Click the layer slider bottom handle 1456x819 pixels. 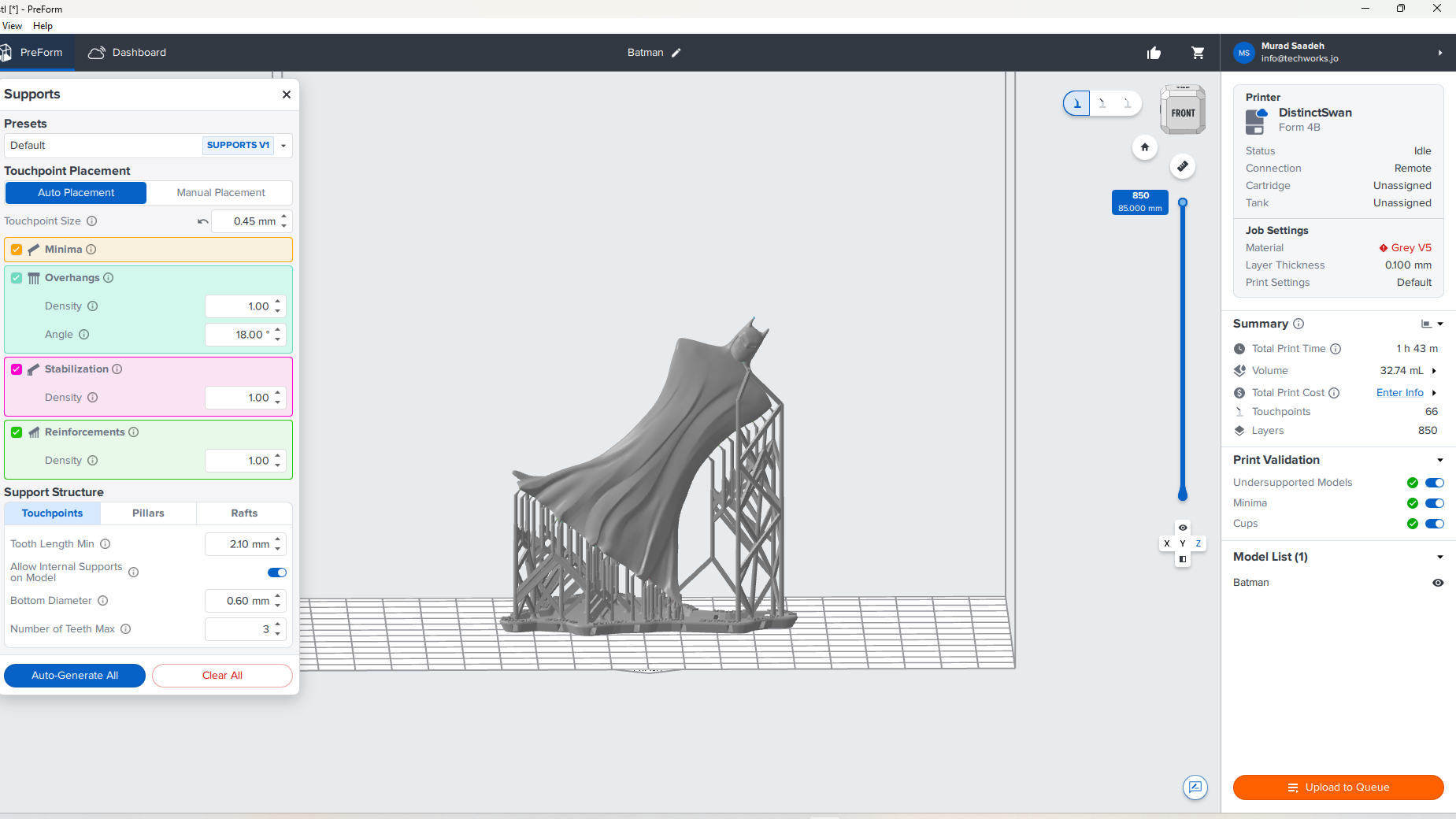(x=1182, y=495)
